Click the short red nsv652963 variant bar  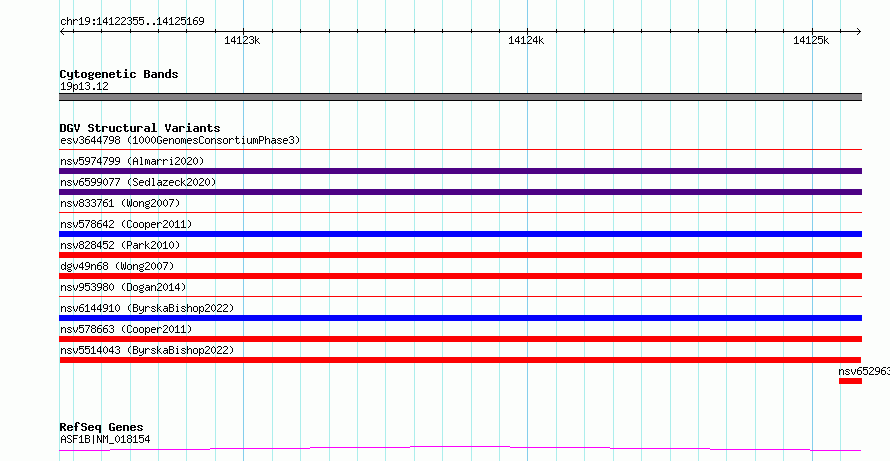(850, 381)
